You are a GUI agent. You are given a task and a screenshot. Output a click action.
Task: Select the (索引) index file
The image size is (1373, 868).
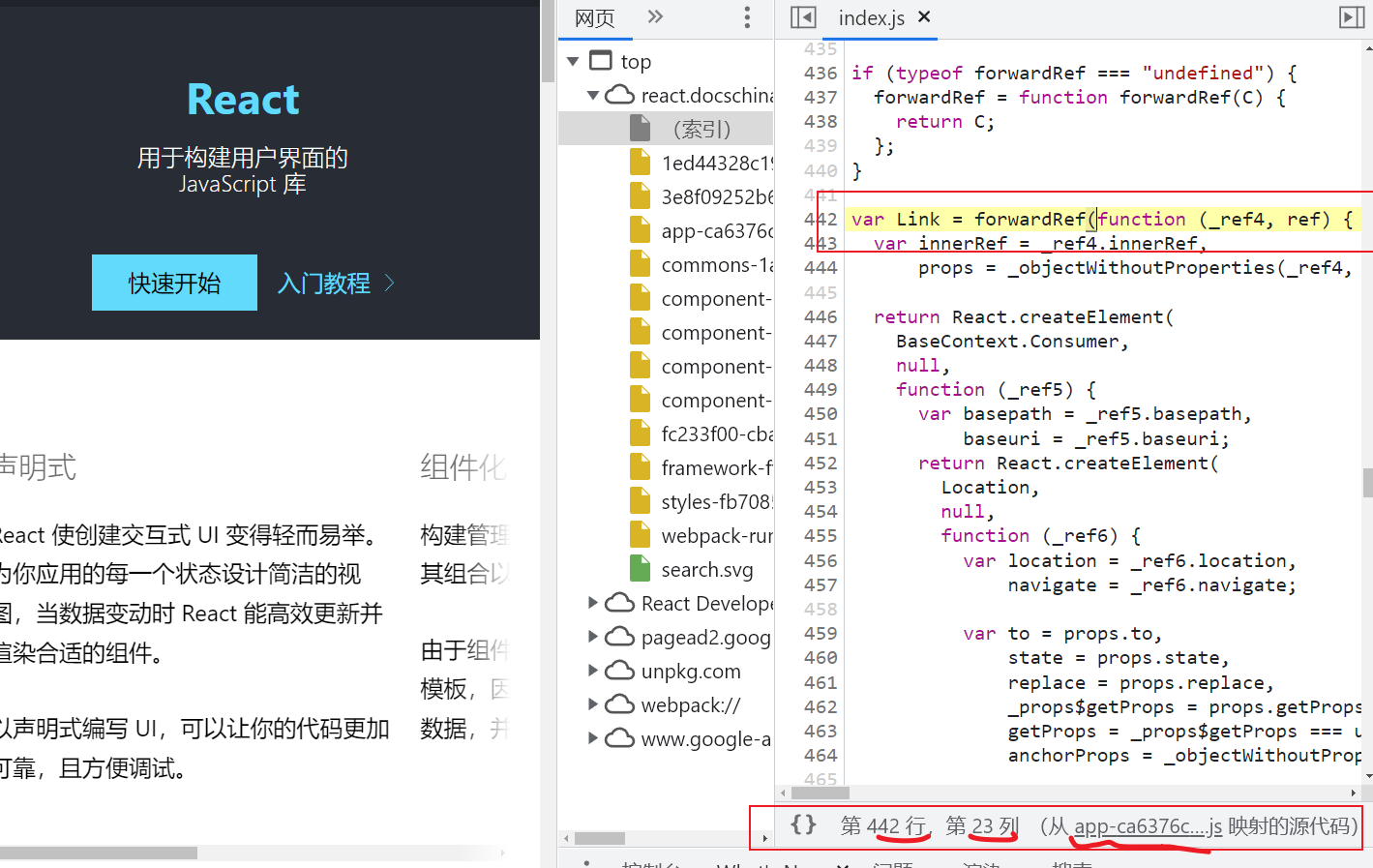pyautogui.click(x=667, y=129)
